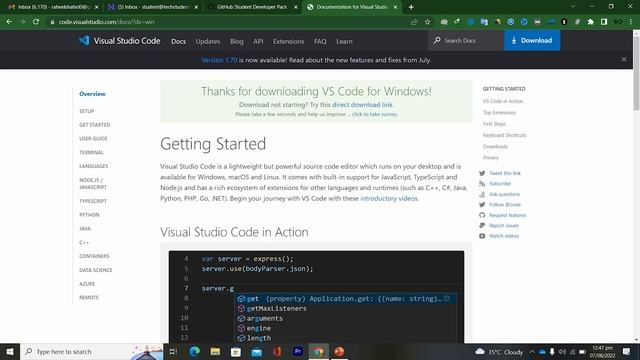This screenshot has height=360, width=640.
Task: Follow the Version 1.70 link
Action: [x=219, y=60]
